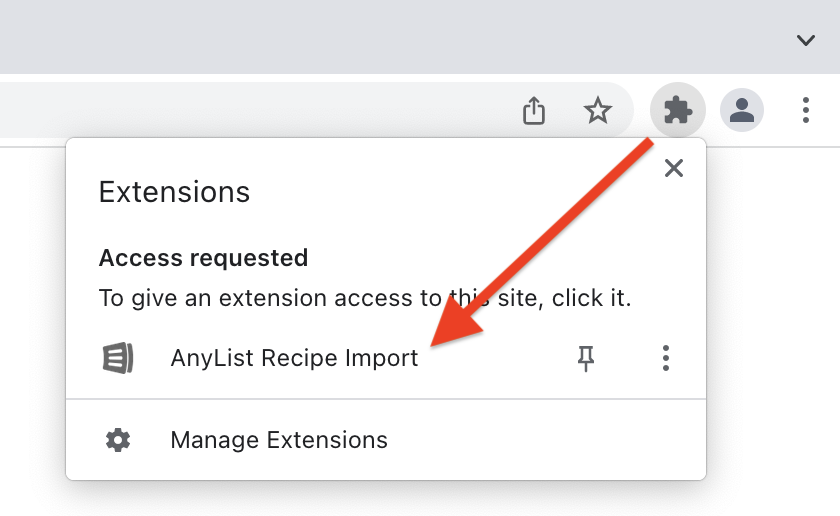840x516 pixels.
Task: Expand the tab search chevron
Action: pos(806,40)
